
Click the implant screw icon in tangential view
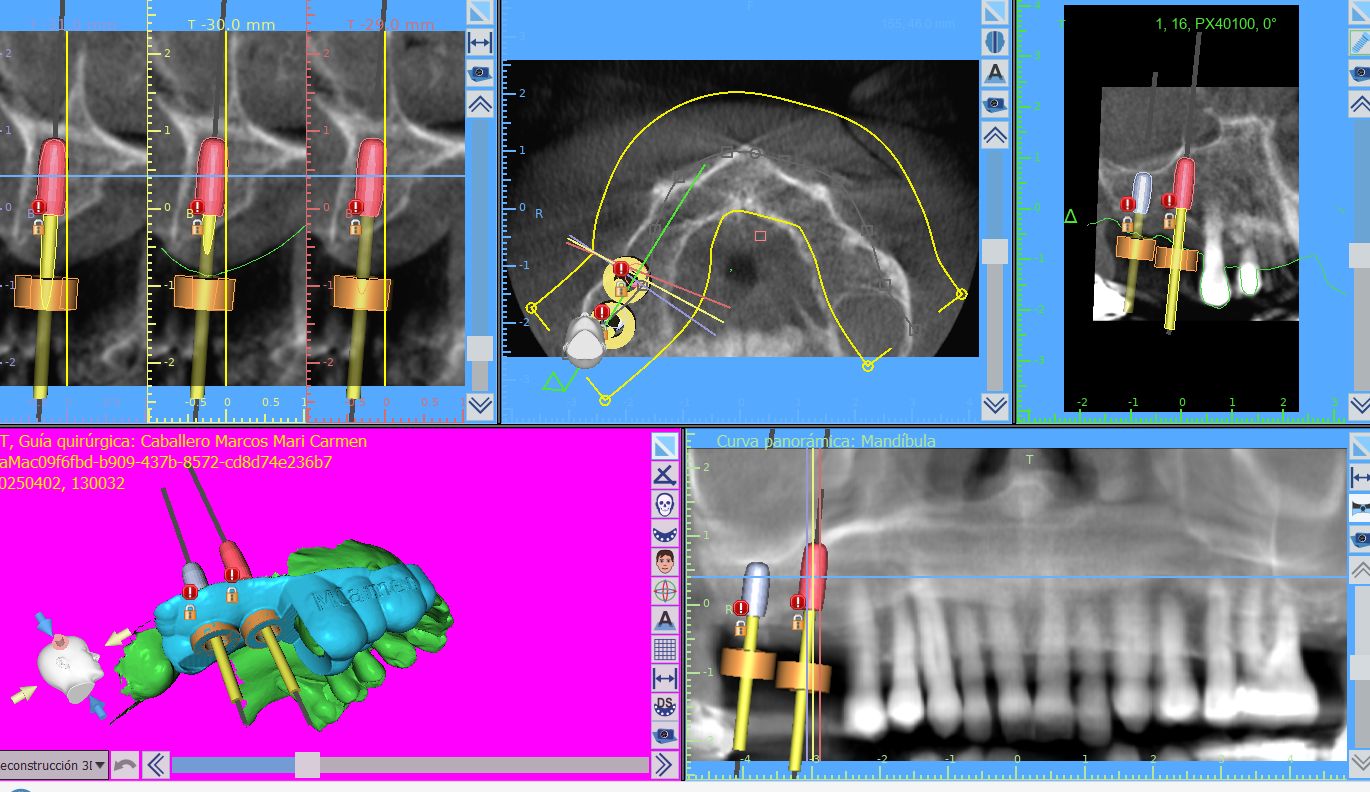(x=1358, y=43)
